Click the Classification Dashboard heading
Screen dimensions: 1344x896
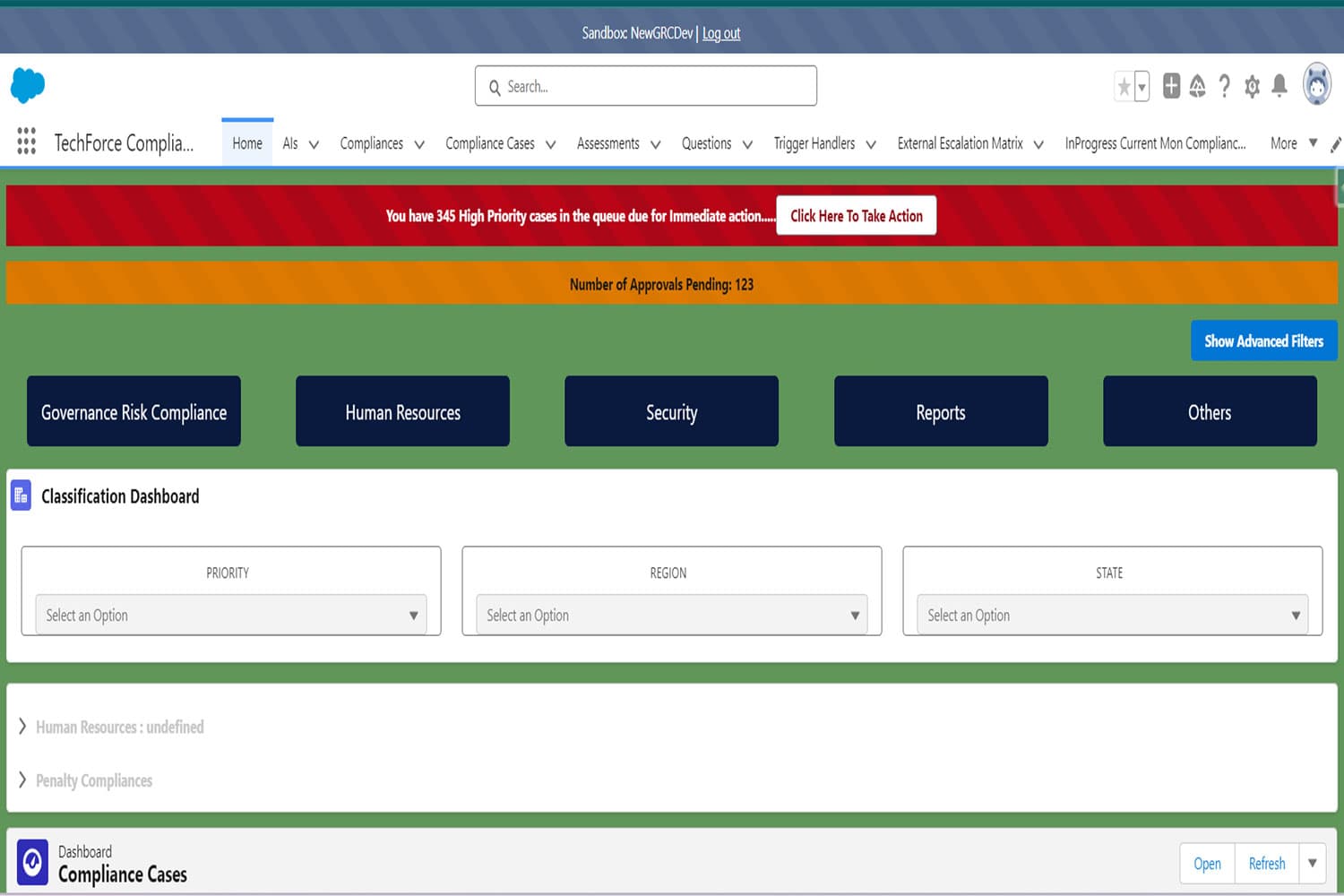pos(120,496)
